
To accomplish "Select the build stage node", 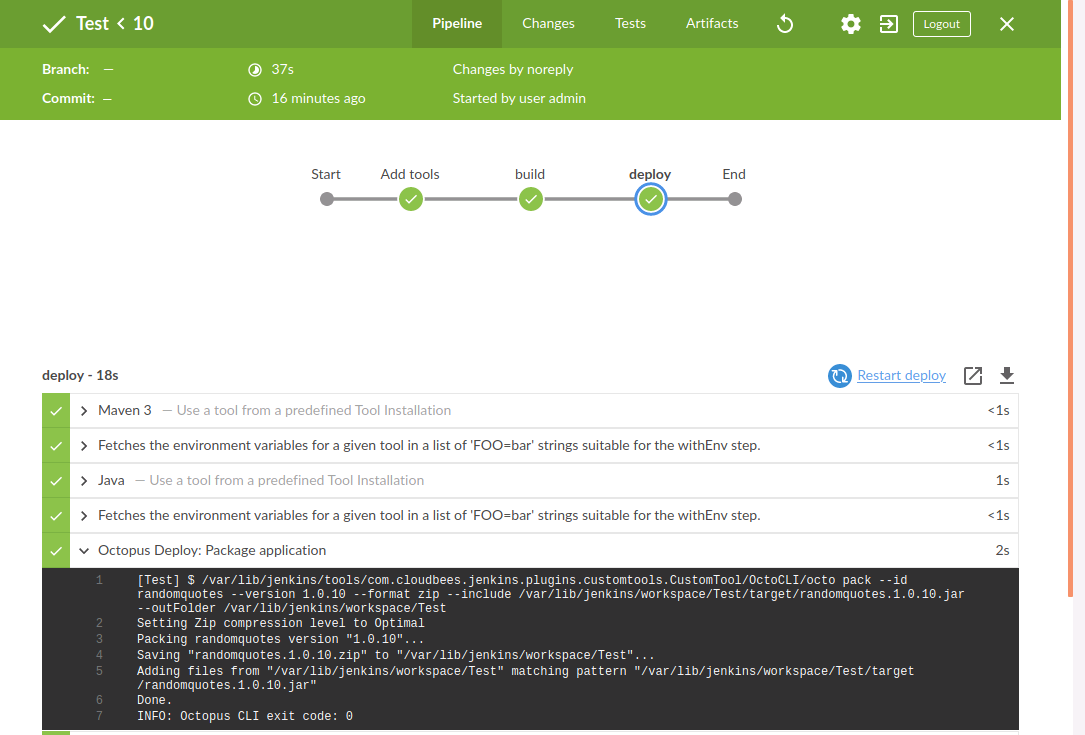I will [x=531, y=199].
